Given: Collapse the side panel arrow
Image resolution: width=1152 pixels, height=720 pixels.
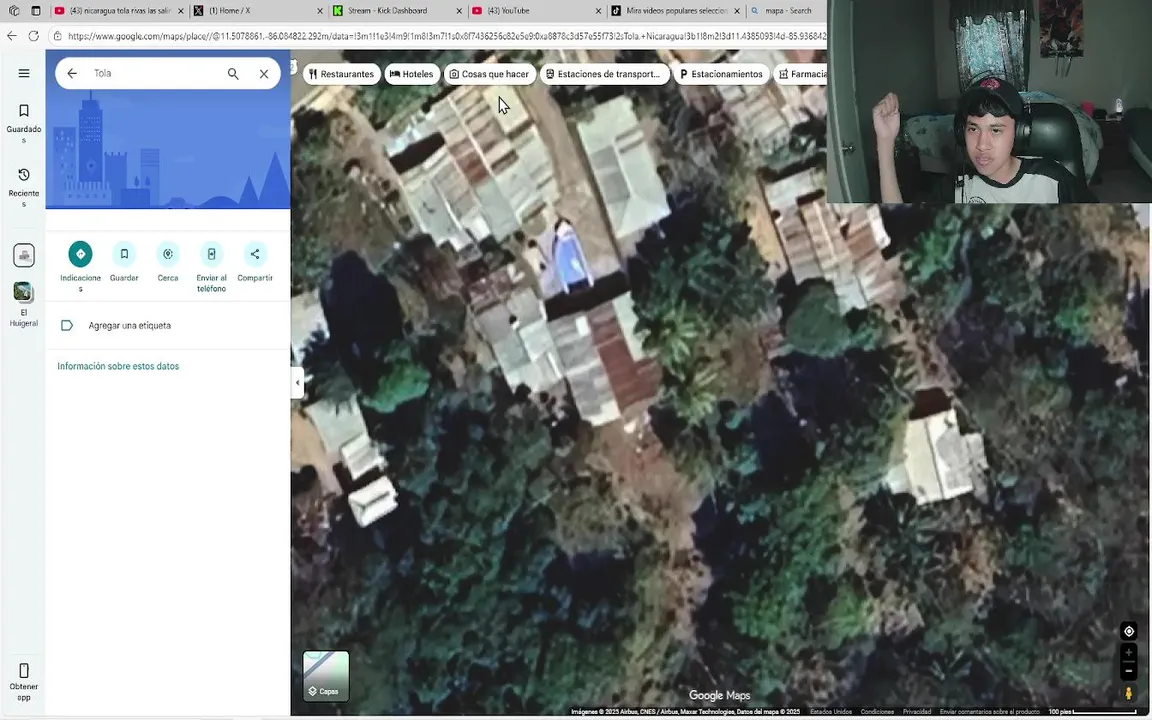Looking at the screenshot, I should point(298,382).
